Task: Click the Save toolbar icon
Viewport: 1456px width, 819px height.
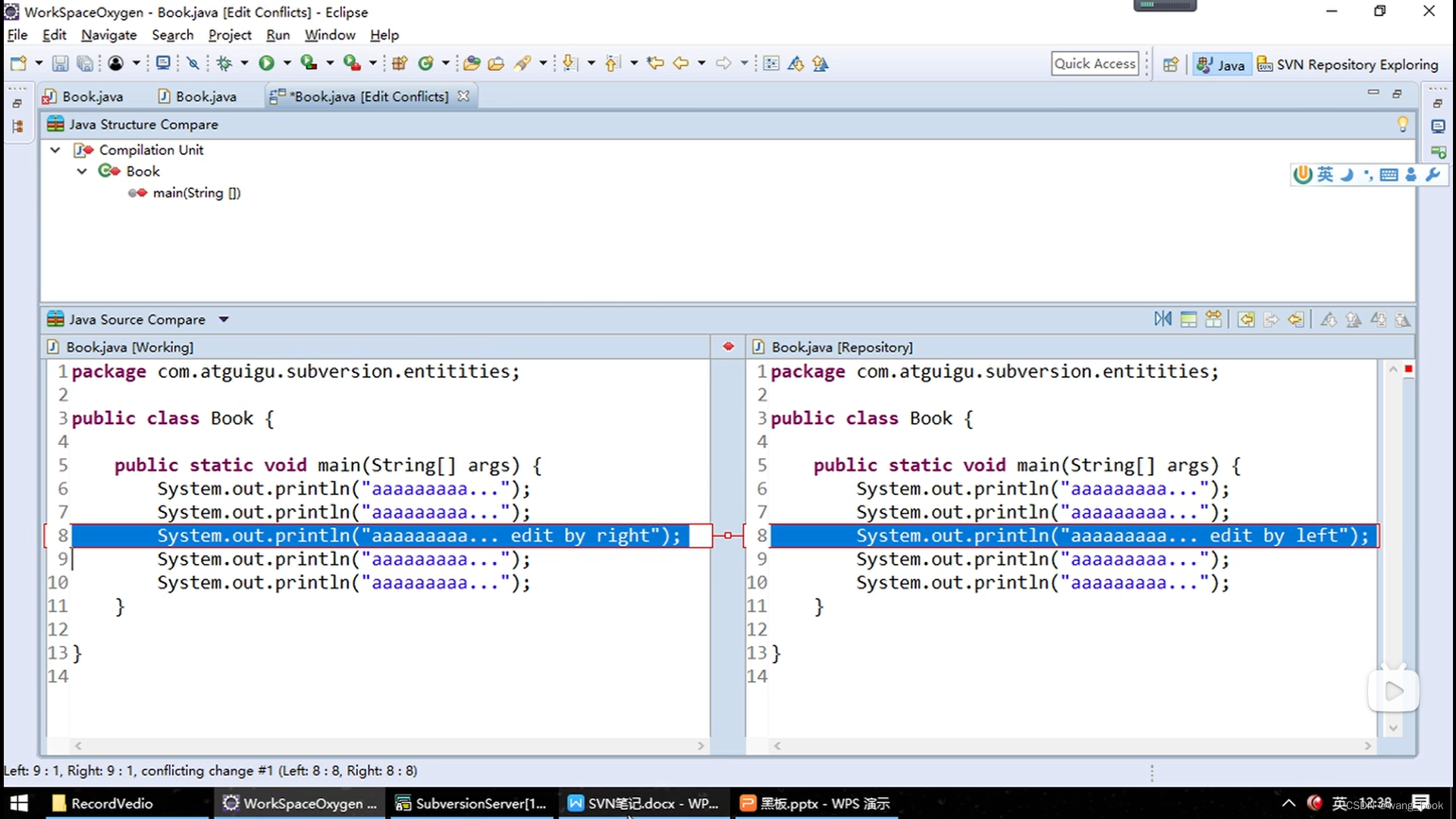Action: (x=60, y=64)
